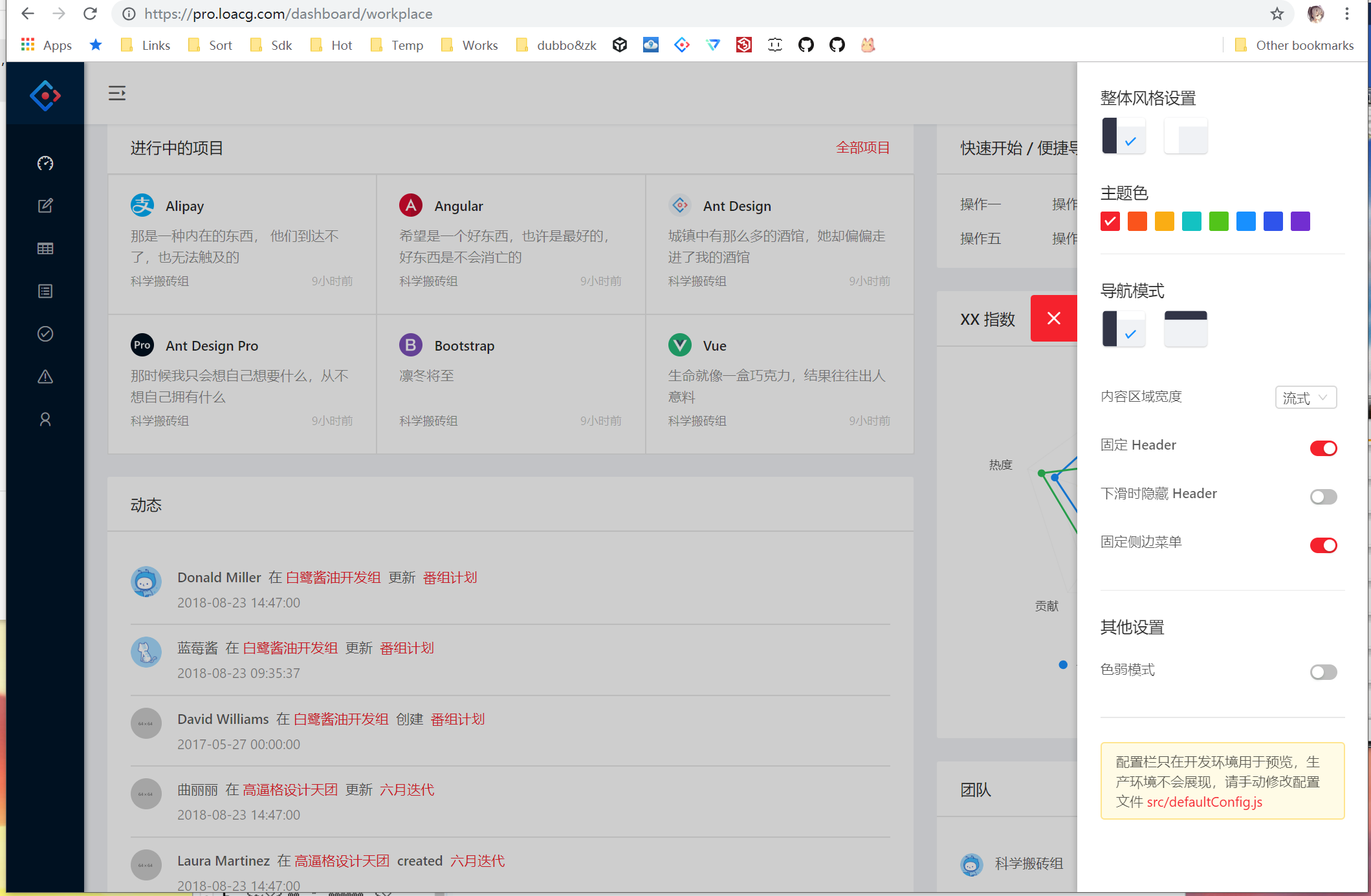1371x896 pixels.
Task: Open the exception page via the warning icon
Action: pos(45,377)
